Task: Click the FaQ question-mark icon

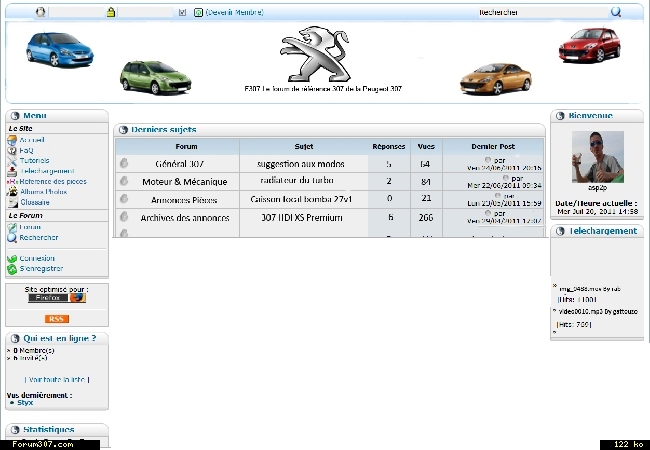Action: (12, 150)
